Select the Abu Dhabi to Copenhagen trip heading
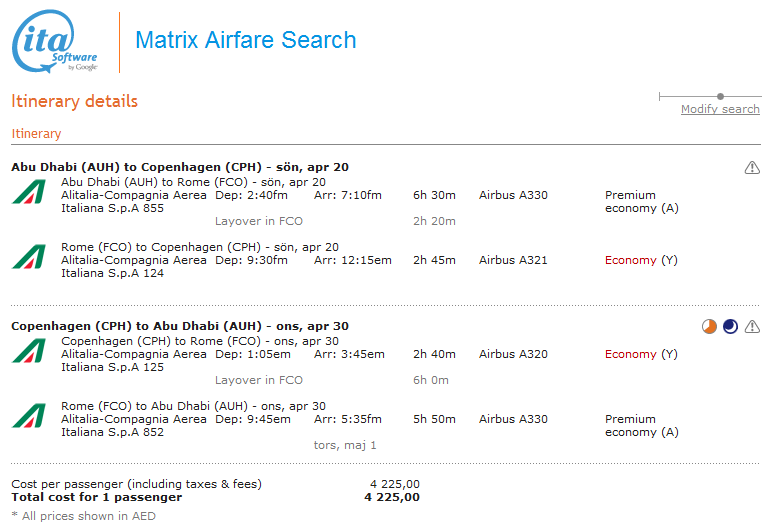The image size is (762, 522). pyautogui.click(x=180, y=167)
